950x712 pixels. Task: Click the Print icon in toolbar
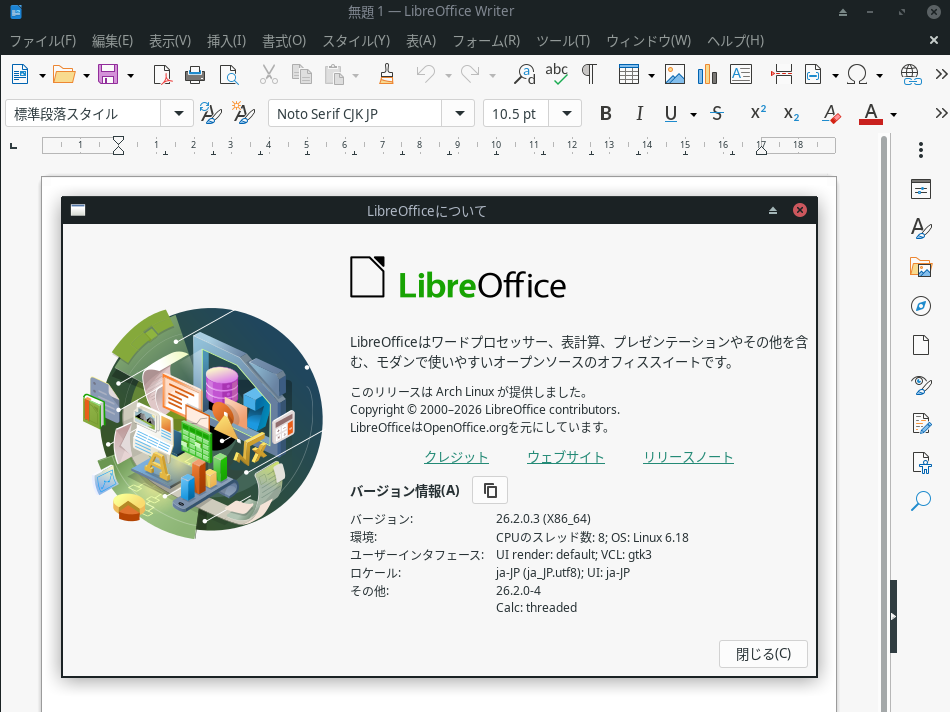point(195,74)
